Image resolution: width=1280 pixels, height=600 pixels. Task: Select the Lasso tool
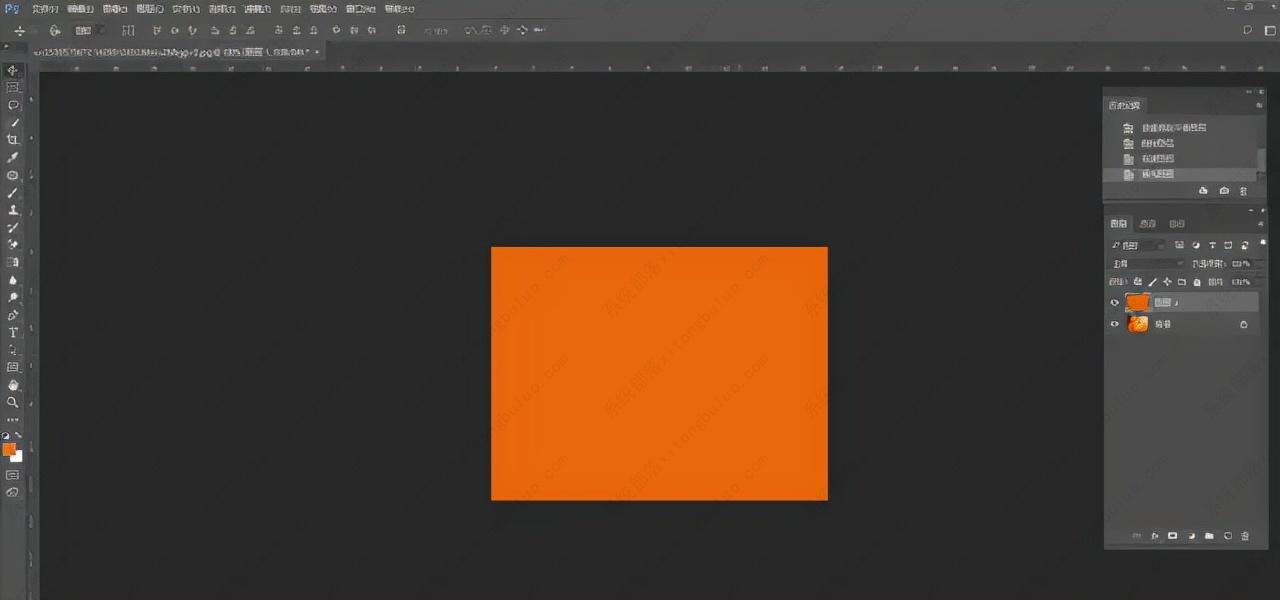coord(13,105)
